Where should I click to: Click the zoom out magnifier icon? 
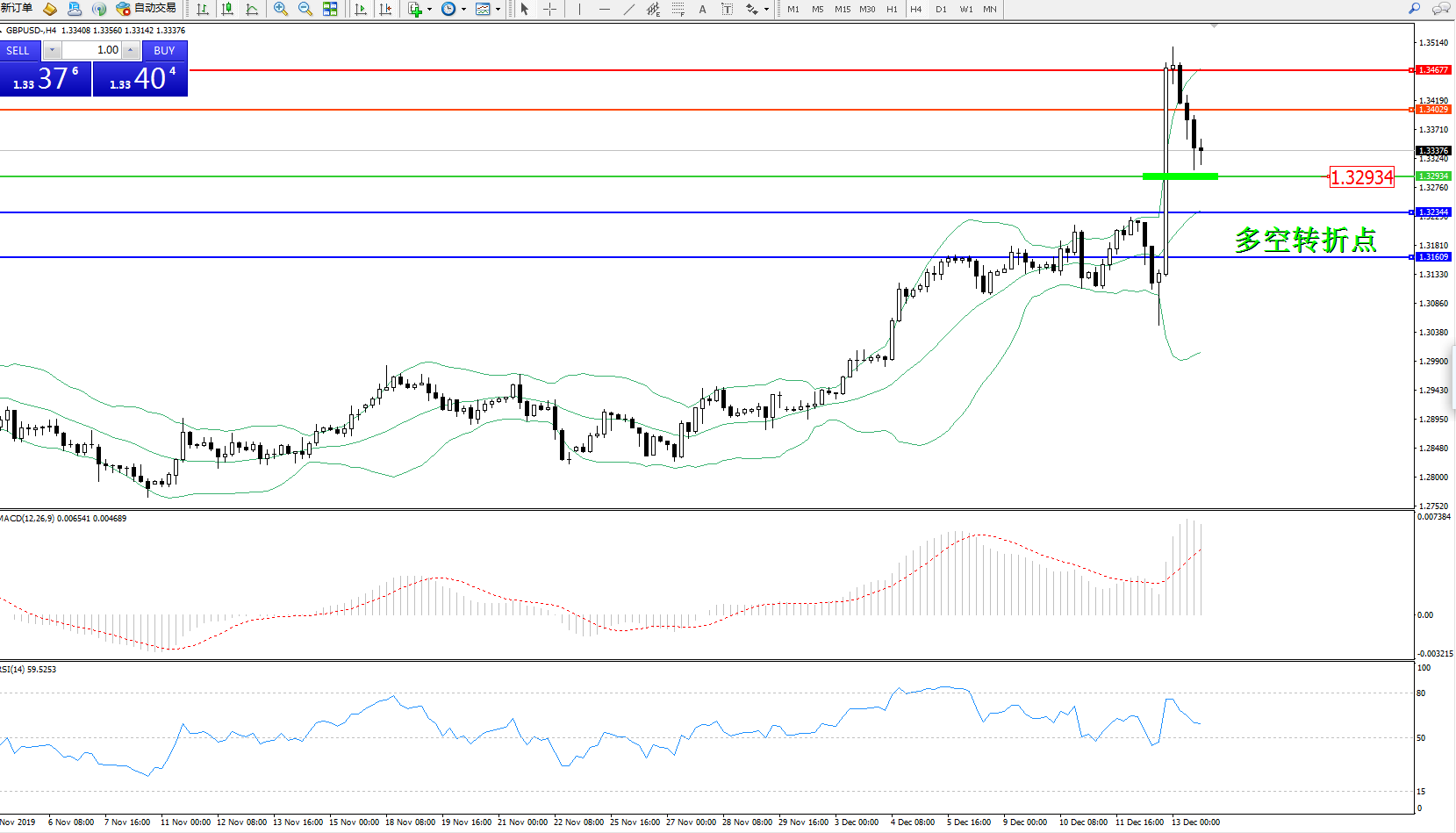305,9
